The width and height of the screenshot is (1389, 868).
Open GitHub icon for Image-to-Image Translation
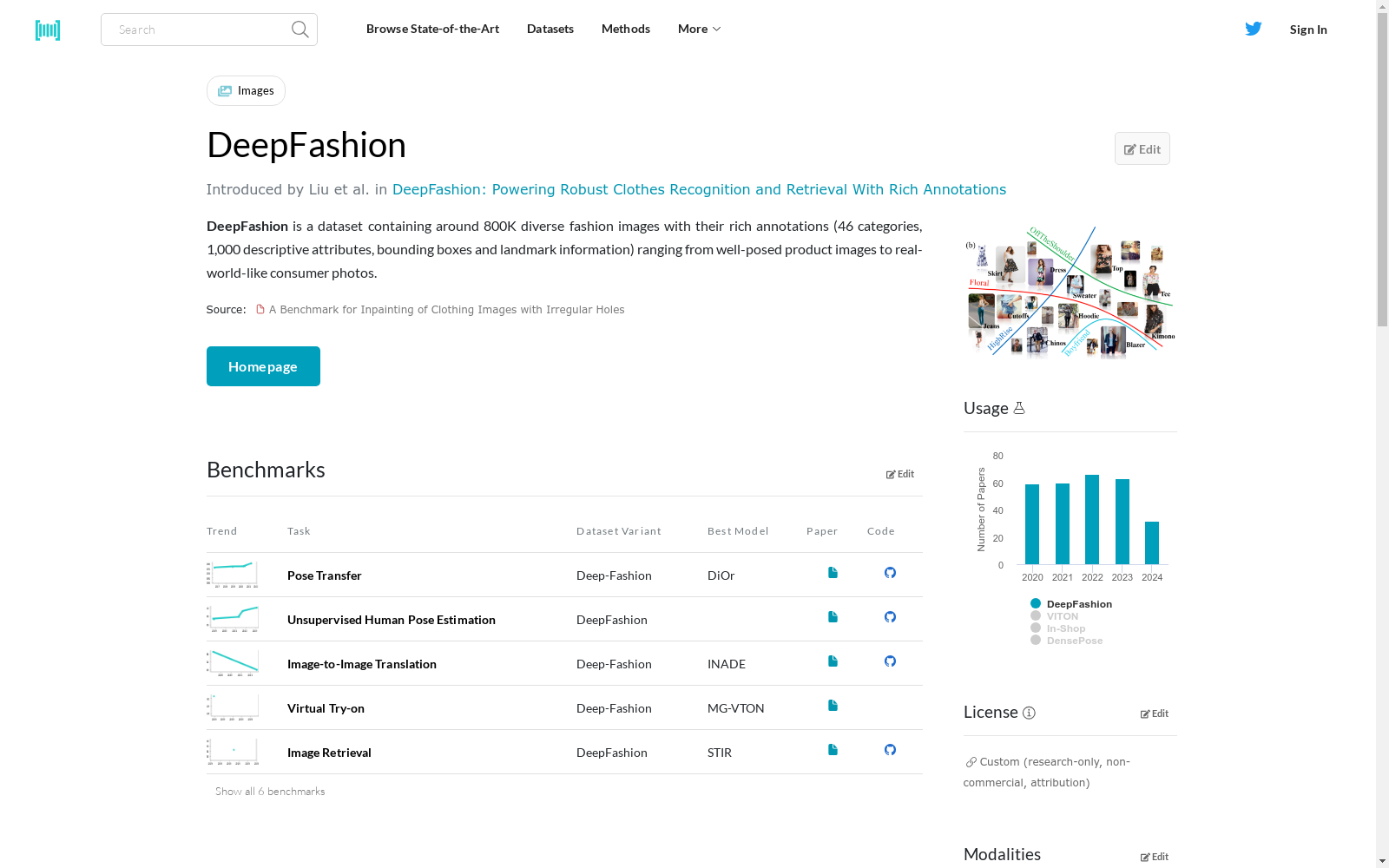890,661
